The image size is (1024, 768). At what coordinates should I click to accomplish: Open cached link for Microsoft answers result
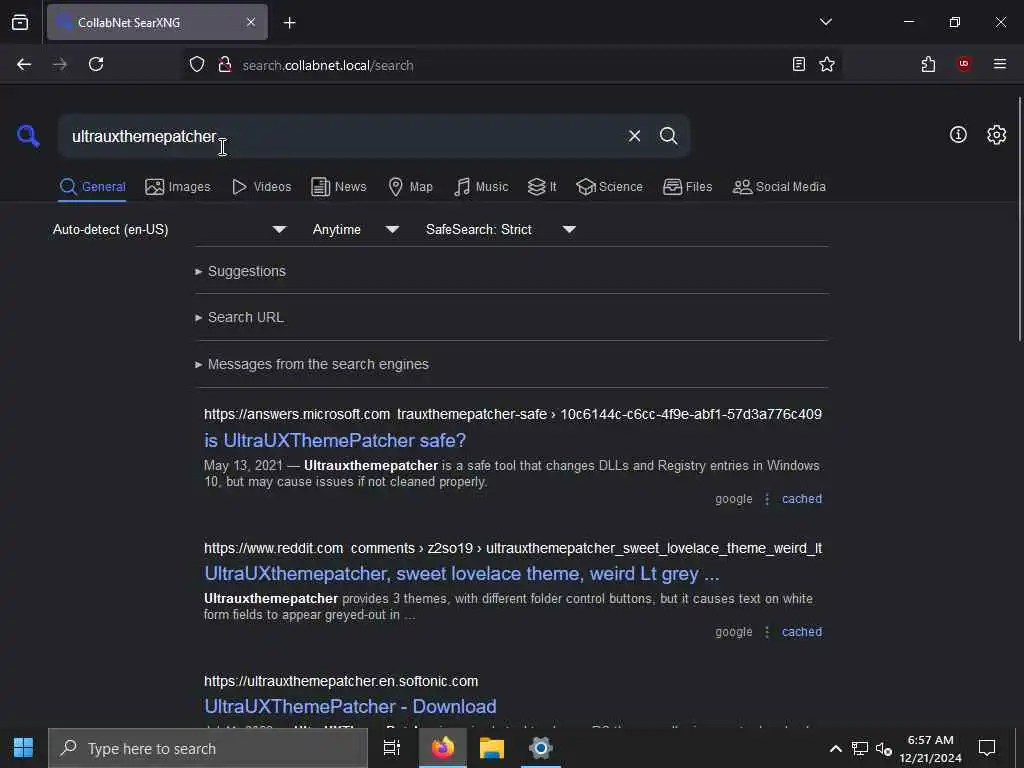pos(802,499)
